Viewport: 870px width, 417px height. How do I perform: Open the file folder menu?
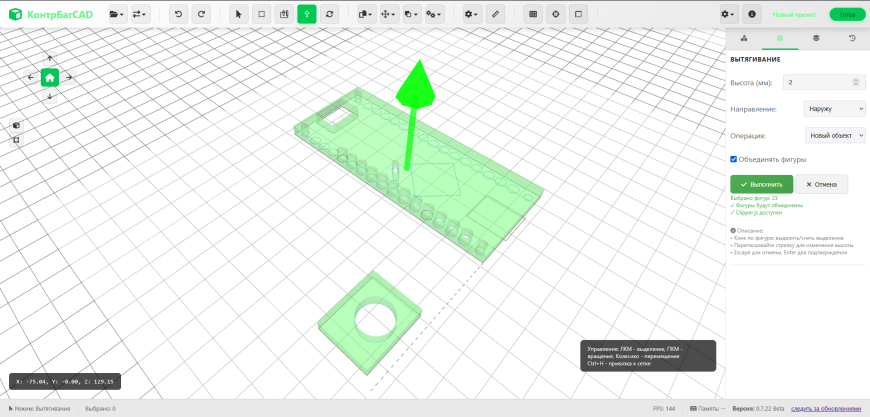click(x=117, y=14)
